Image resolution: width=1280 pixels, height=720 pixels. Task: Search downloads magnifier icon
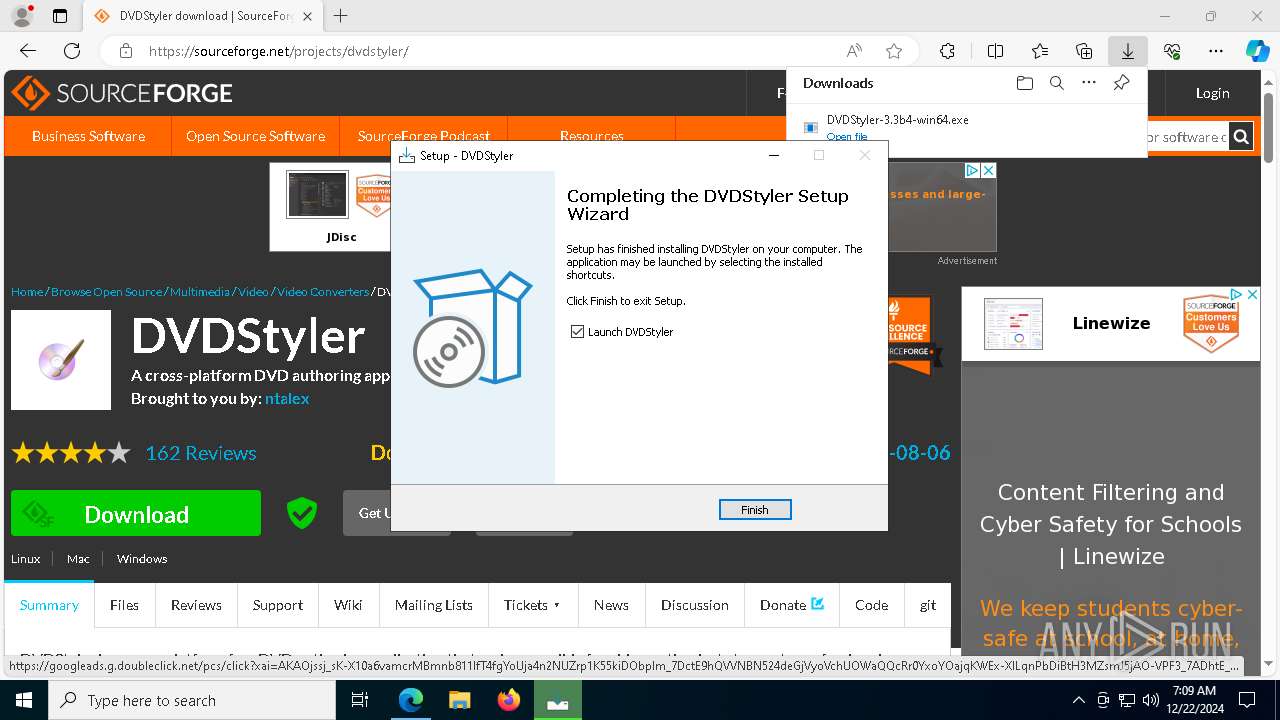(x=1057, y=83)
